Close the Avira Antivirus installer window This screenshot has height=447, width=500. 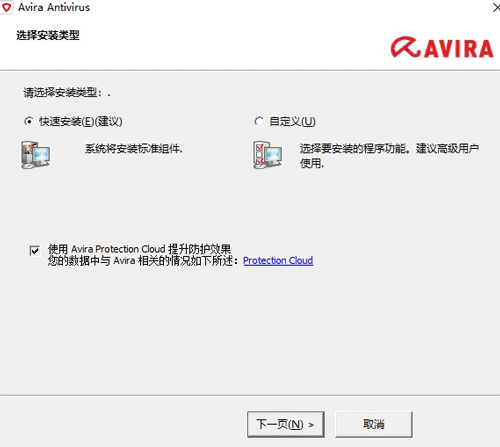pyautogui.click(x=496, y=8)
